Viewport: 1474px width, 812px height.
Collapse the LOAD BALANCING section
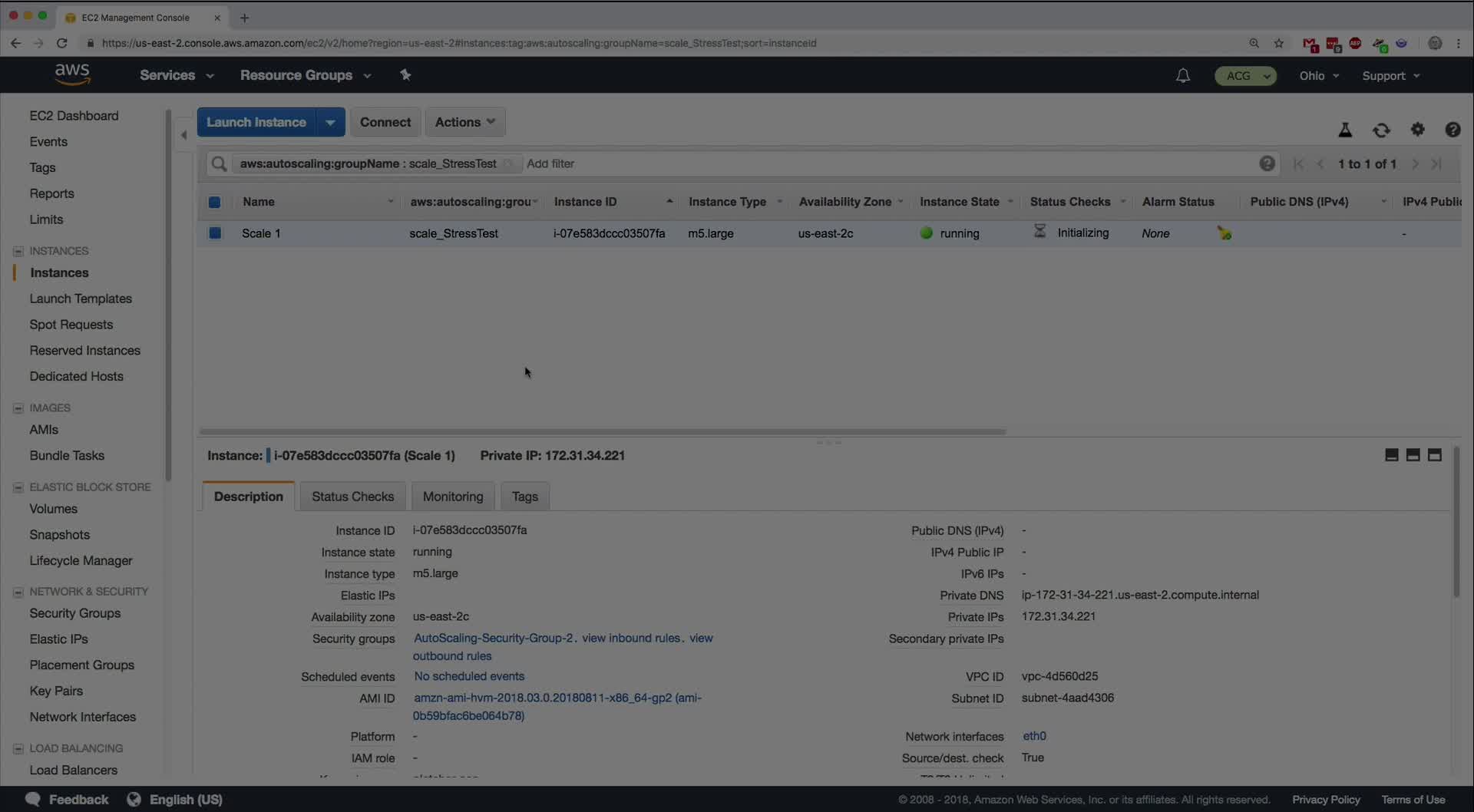pos(18,748)
